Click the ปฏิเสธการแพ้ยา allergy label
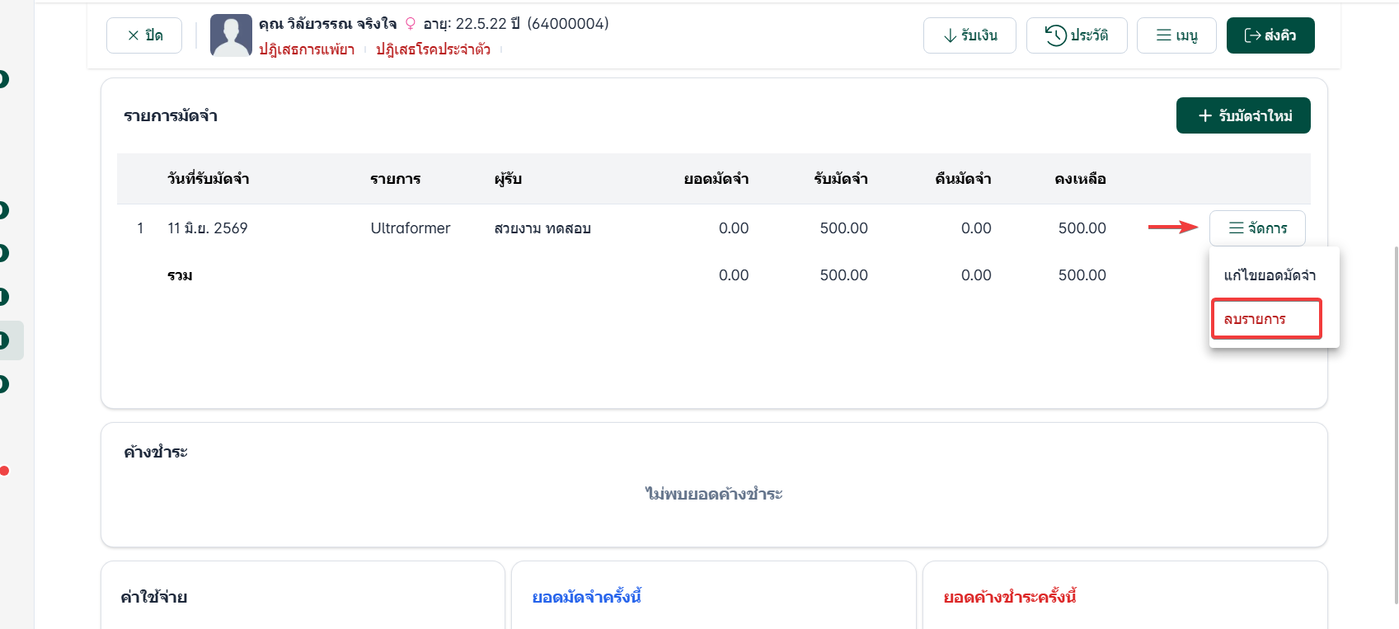Screen dimensions: 1399x629 pyautogui.click(x=306, y=49)
